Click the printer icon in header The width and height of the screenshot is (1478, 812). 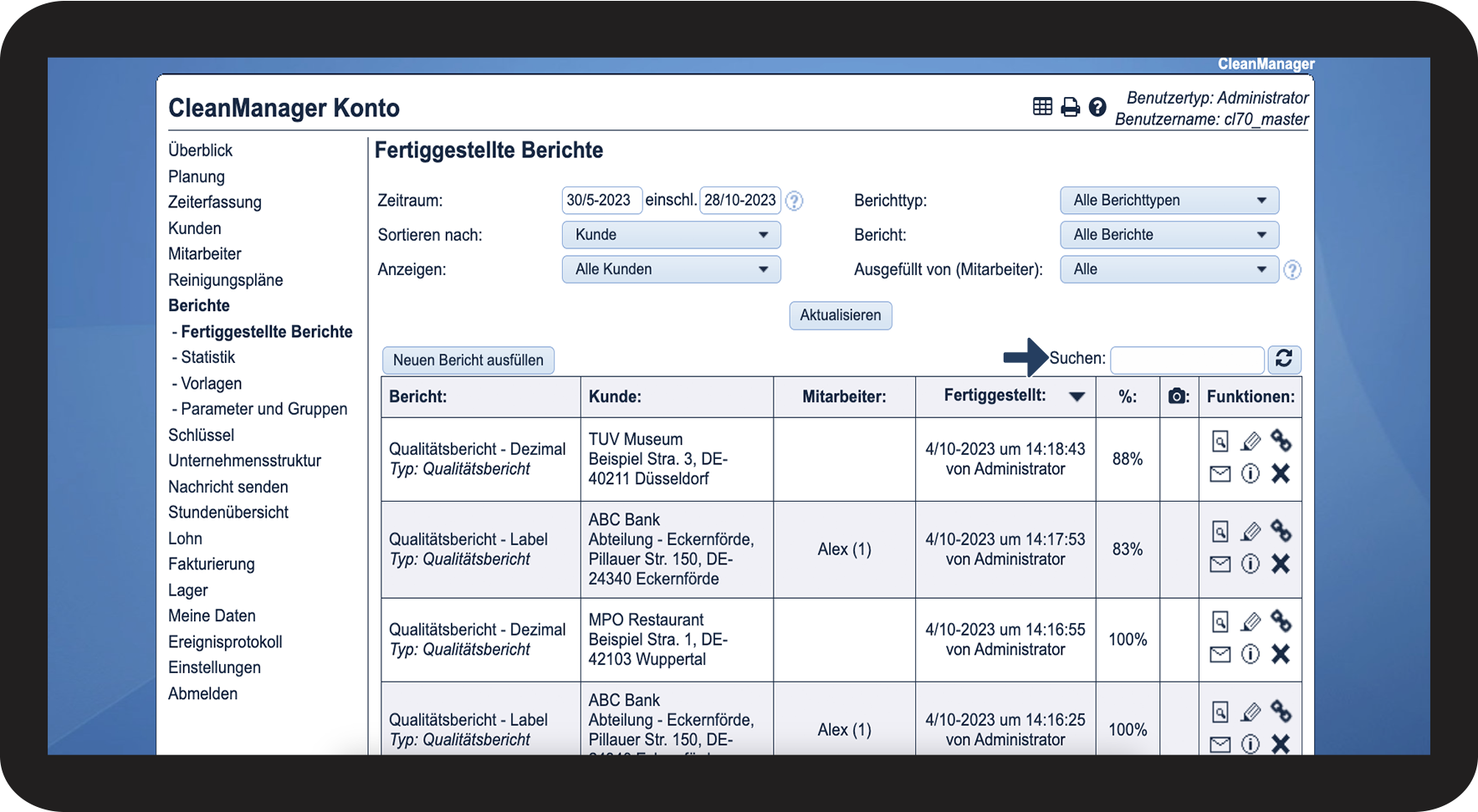pyautogui.click(x=1070, y=107)
